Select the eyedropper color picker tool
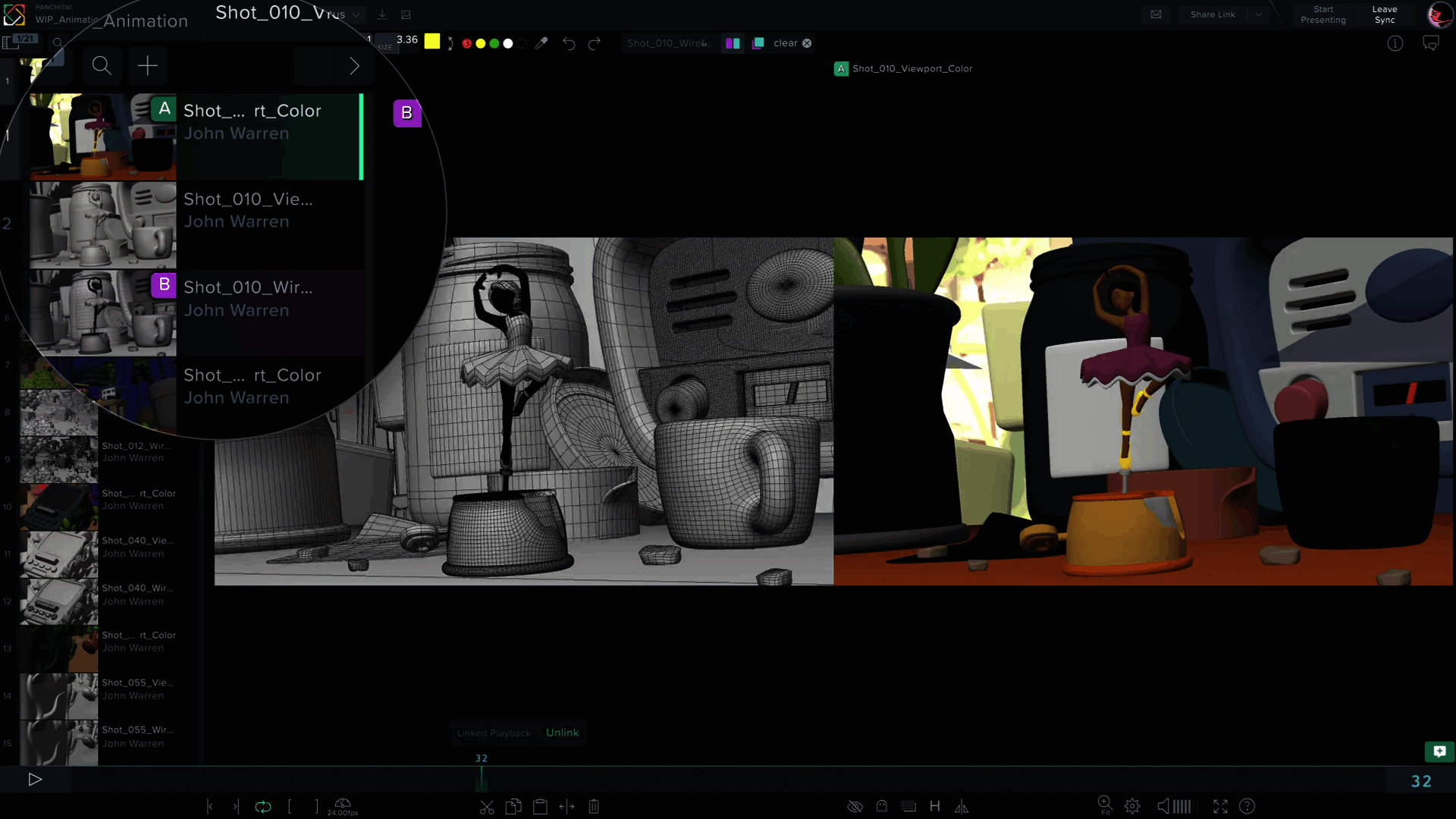The image size is (1456, 819). (541, 43)
